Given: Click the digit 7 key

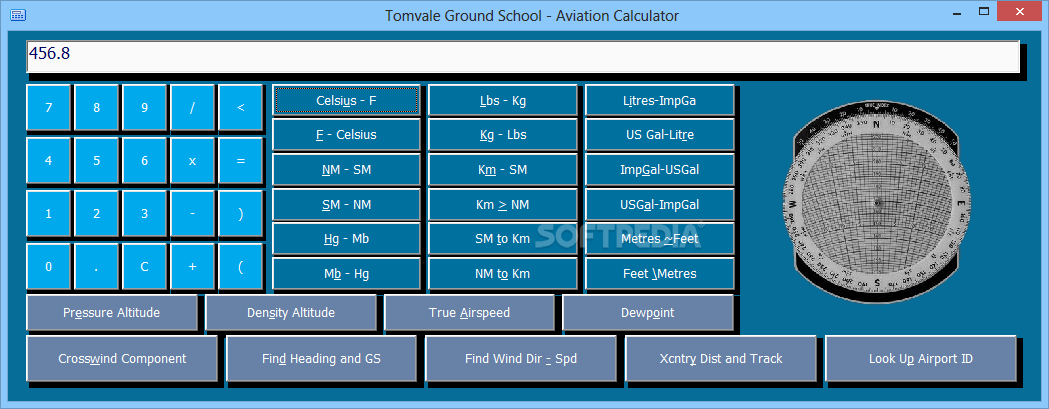Looking at the screenshot, I should coord(48,107).
